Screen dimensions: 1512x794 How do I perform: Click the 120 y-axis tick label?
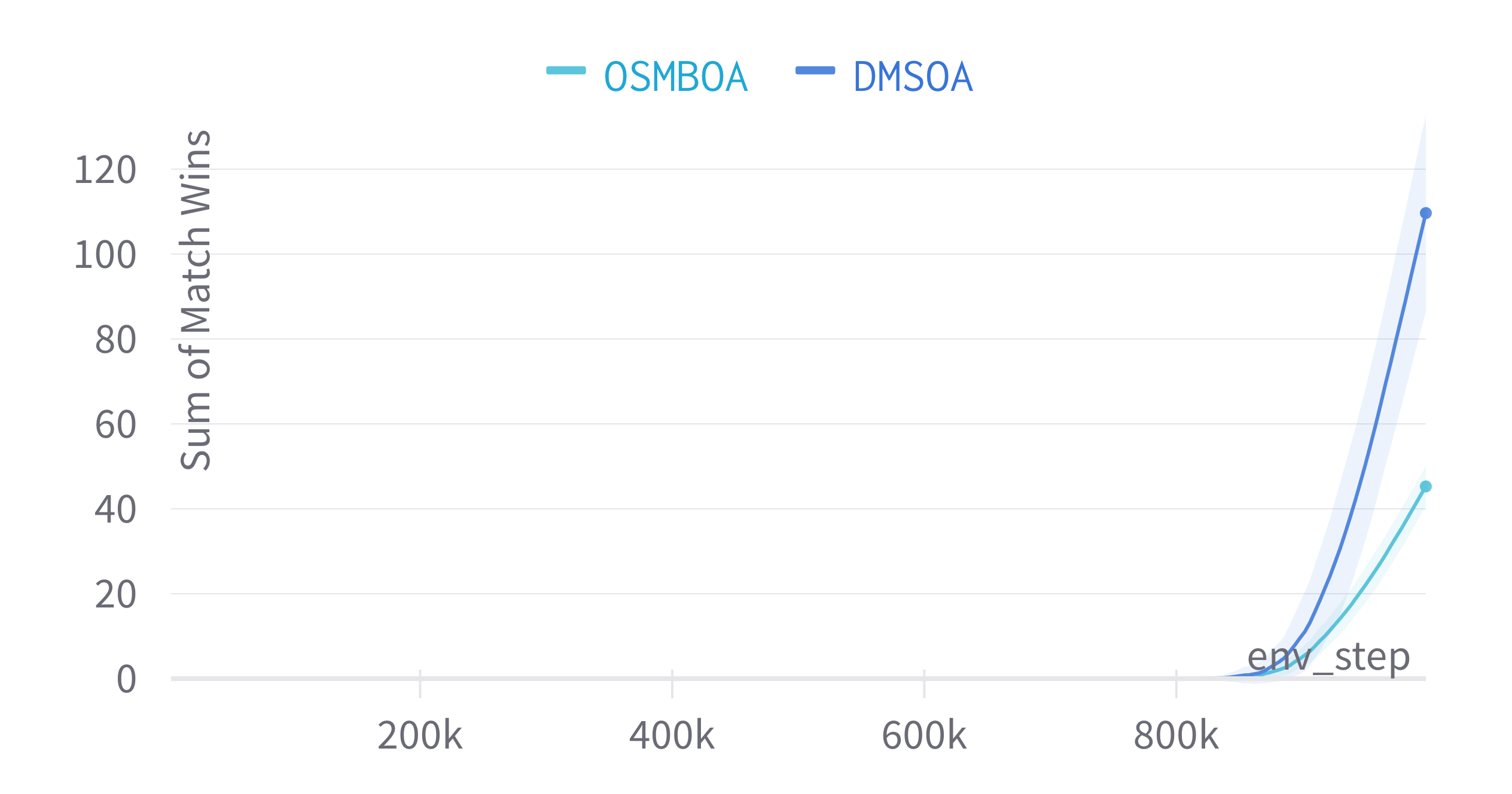point(105,170)
